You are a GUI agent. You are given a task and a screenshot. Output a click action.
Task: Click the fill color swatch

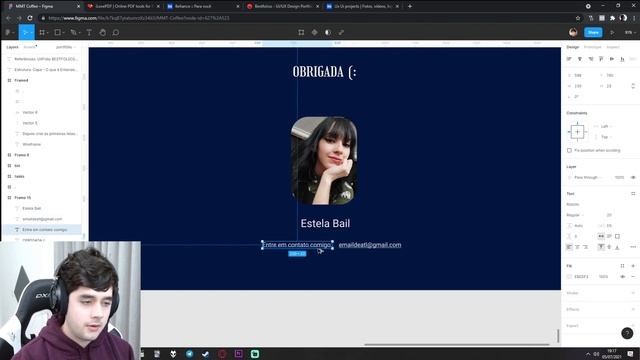click(x=569, y=277)
